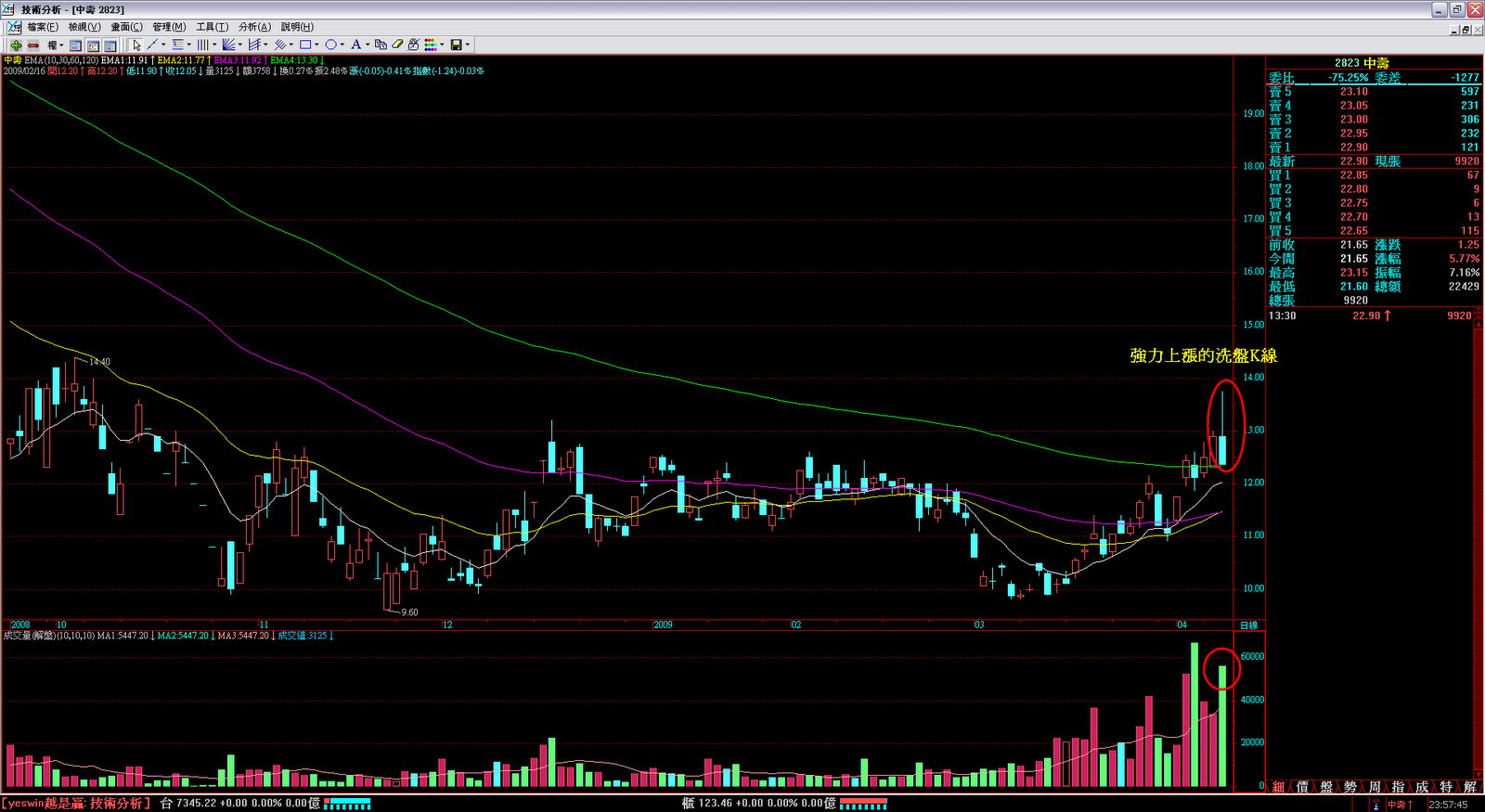1485x812 pixels.
Task: Select the horizontal levels line tool
Action: 178,45
